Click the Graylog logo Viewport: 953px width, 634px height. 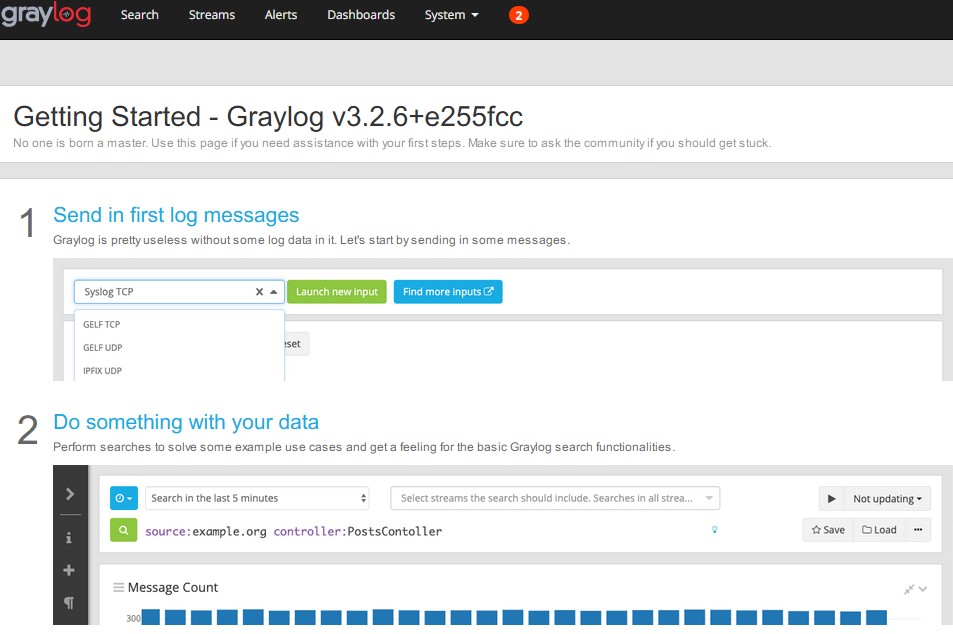pyautogui.click(x=46, y=15)
